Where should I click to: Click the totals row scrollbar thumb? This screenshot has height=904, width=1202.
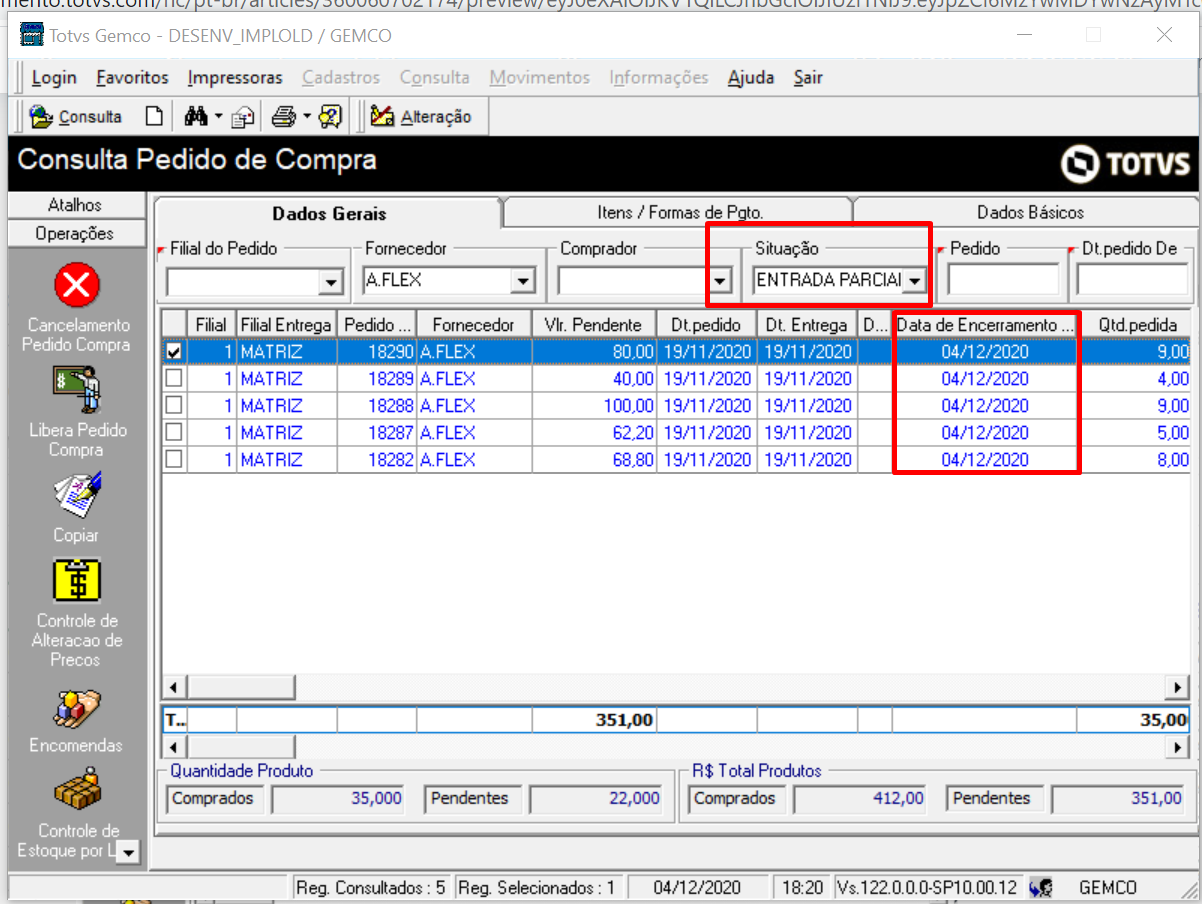pos(241,747)
